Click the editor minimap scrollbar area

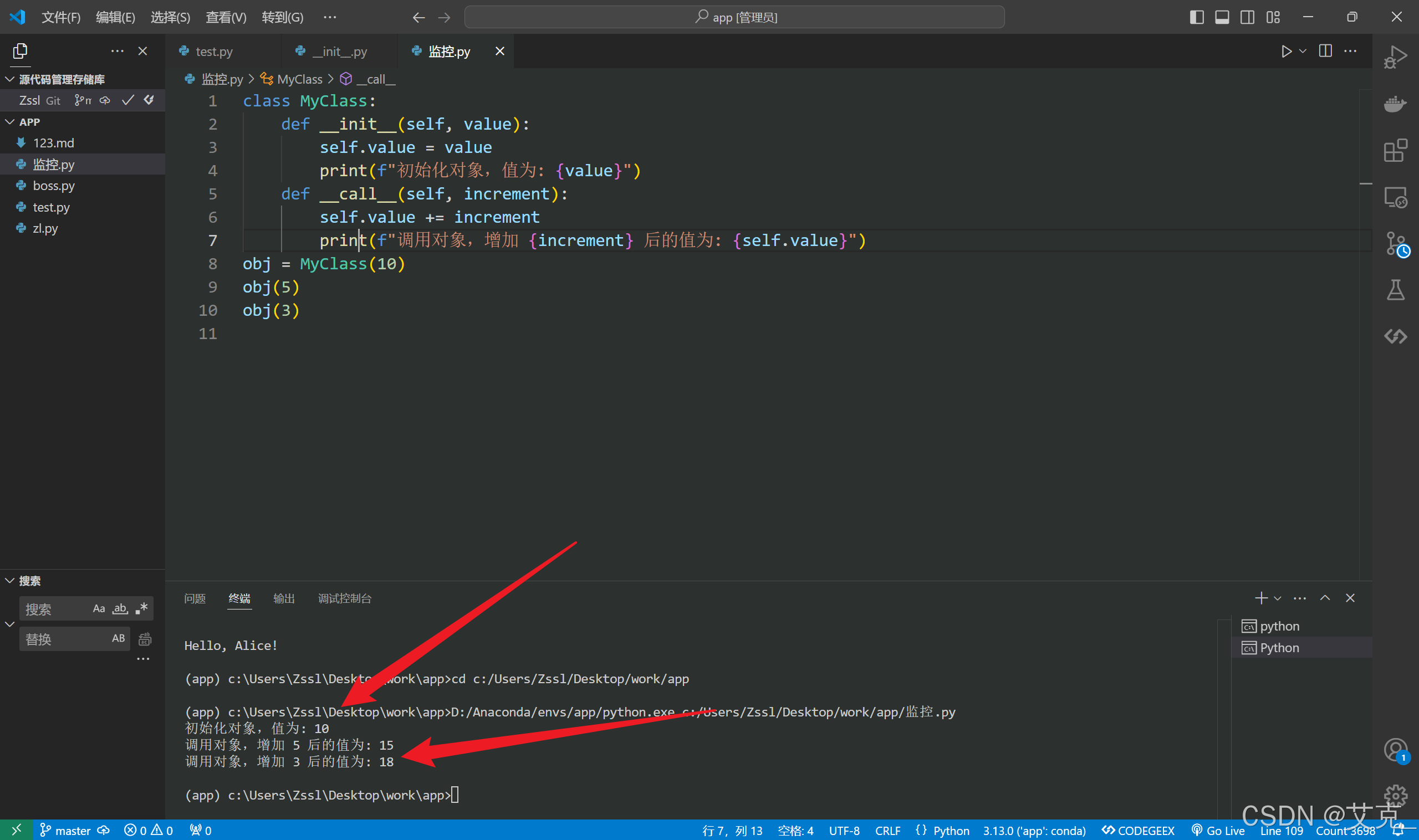pyautogui.click(x=1365, y=340)
